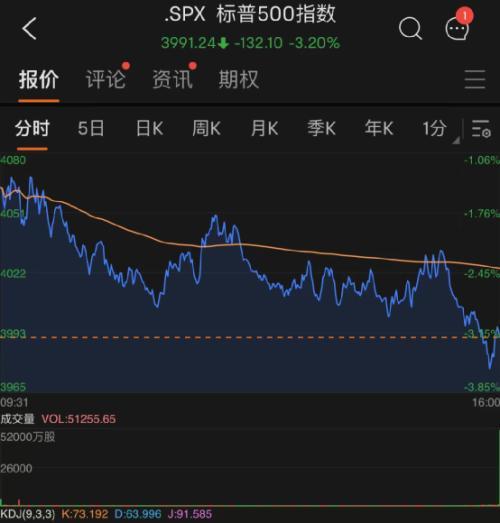The height and width of the screenshot is (523, 500).
Task: Tap the 16:00 end time label
Action: [x=486, y=403]
